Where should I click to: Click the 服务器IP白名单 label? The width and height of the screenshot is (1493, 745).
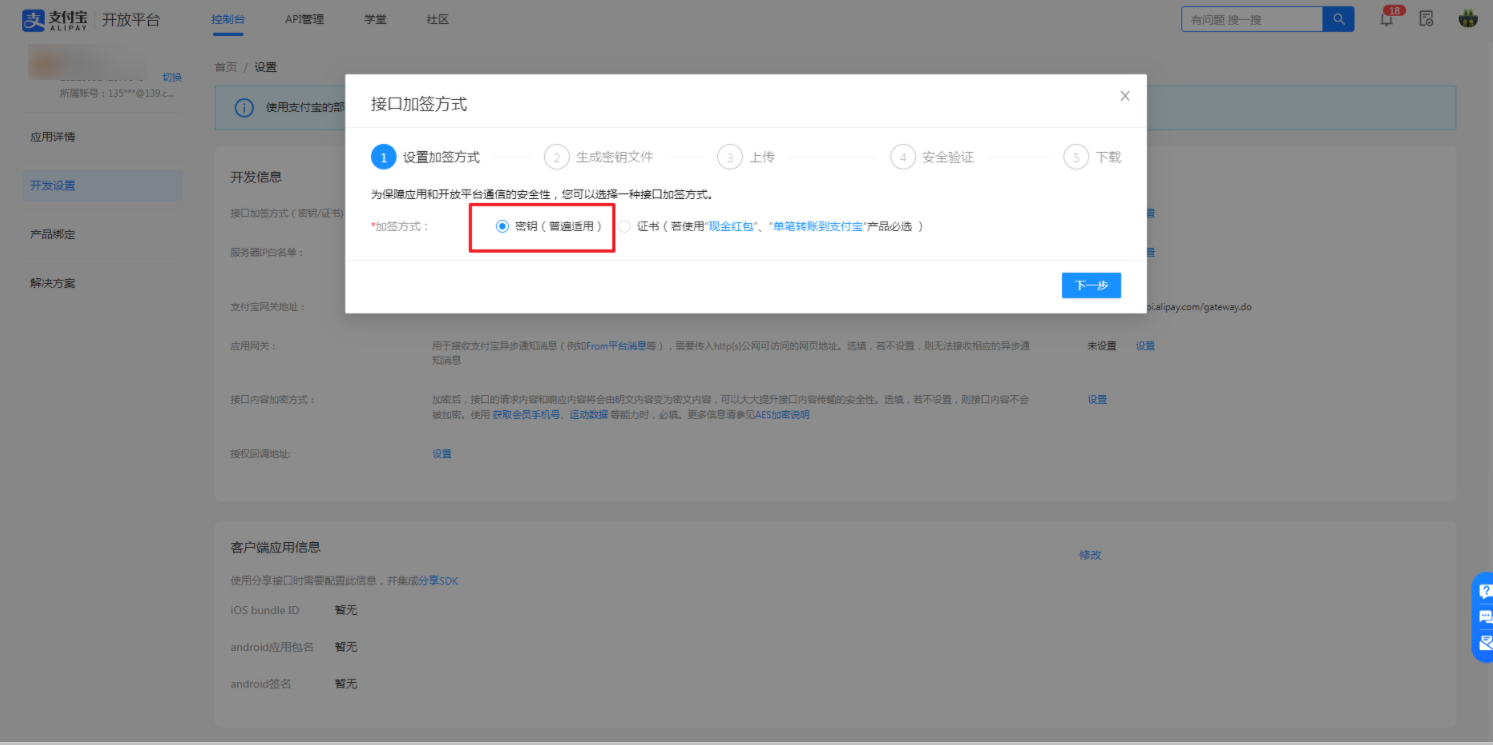266,252
